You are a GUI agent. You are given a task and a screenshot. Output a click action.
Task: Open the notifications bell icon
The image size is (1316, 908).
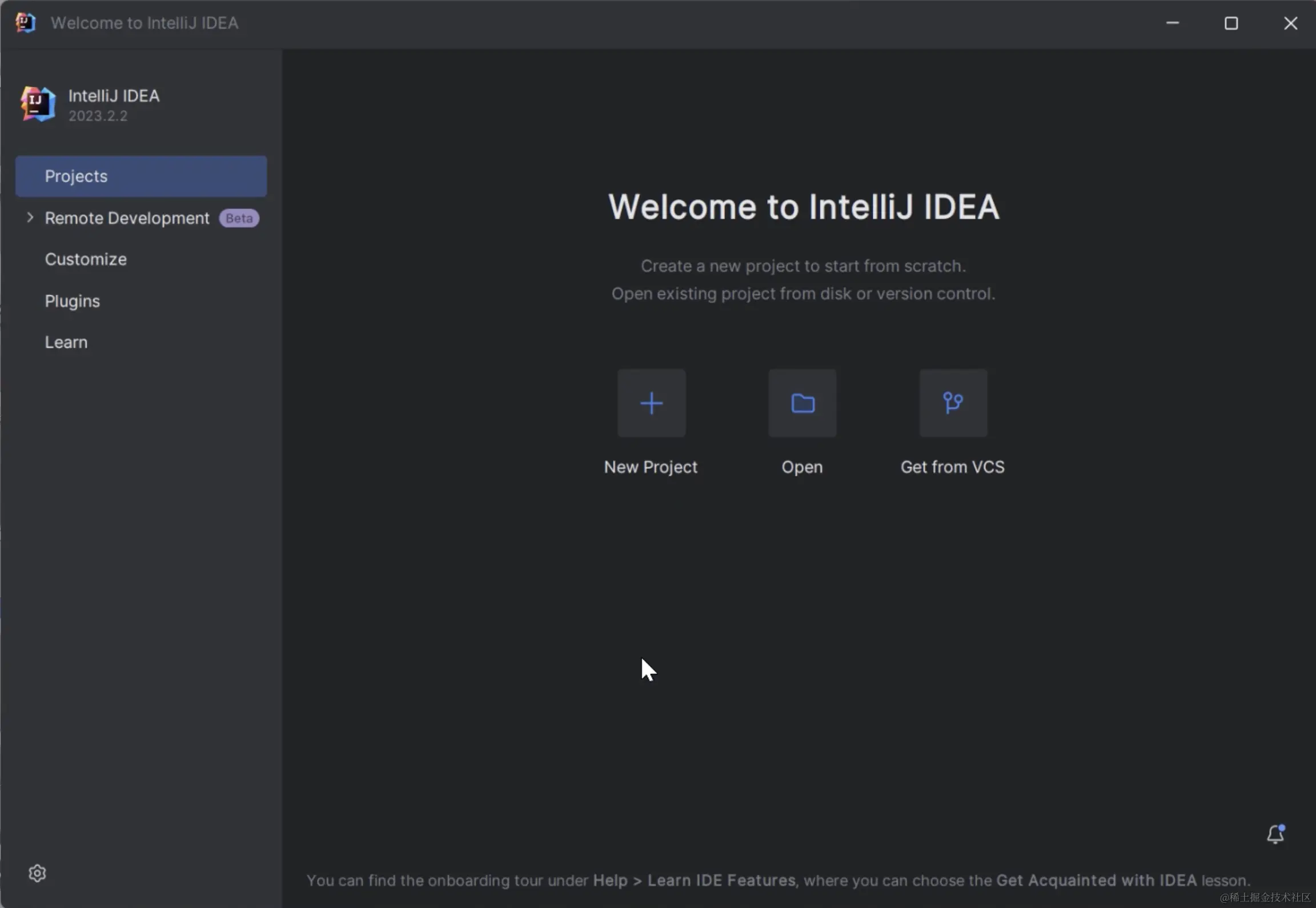click(1275, 834)
